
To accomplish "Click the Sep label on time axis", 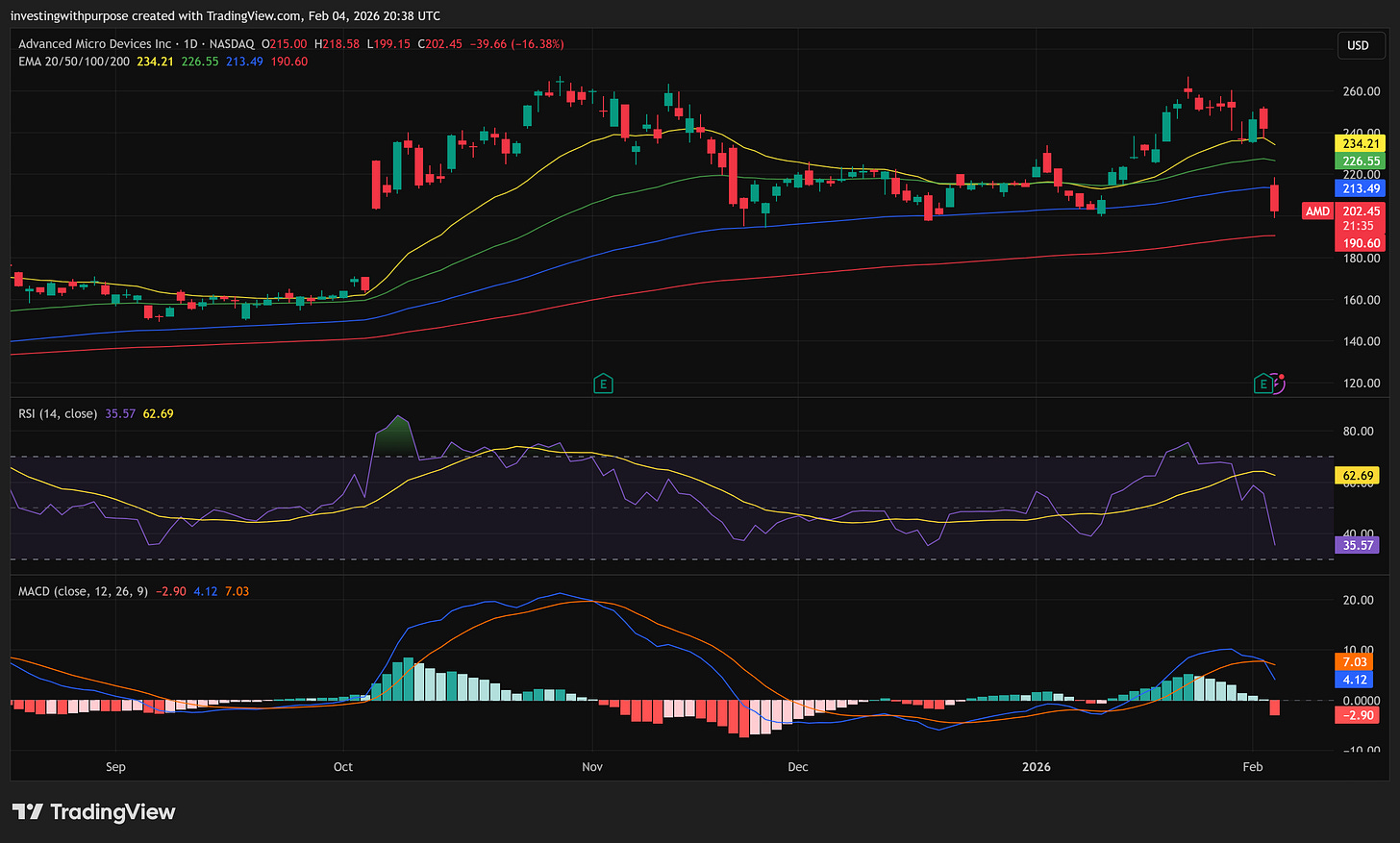I will [x=115, y=767].
